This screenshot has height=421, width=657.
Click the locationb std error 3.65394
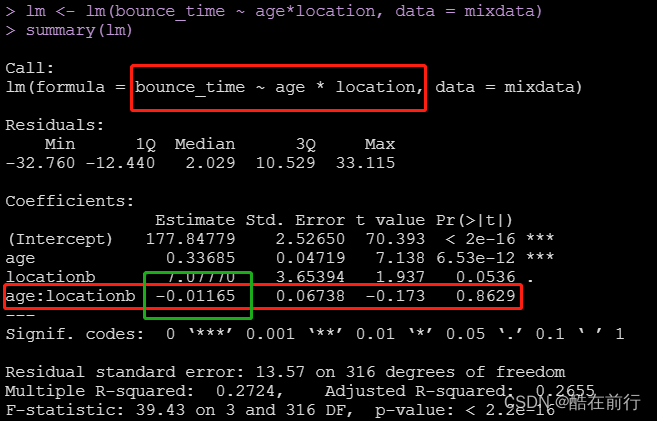pyautogui.click(x=310, y=277)
